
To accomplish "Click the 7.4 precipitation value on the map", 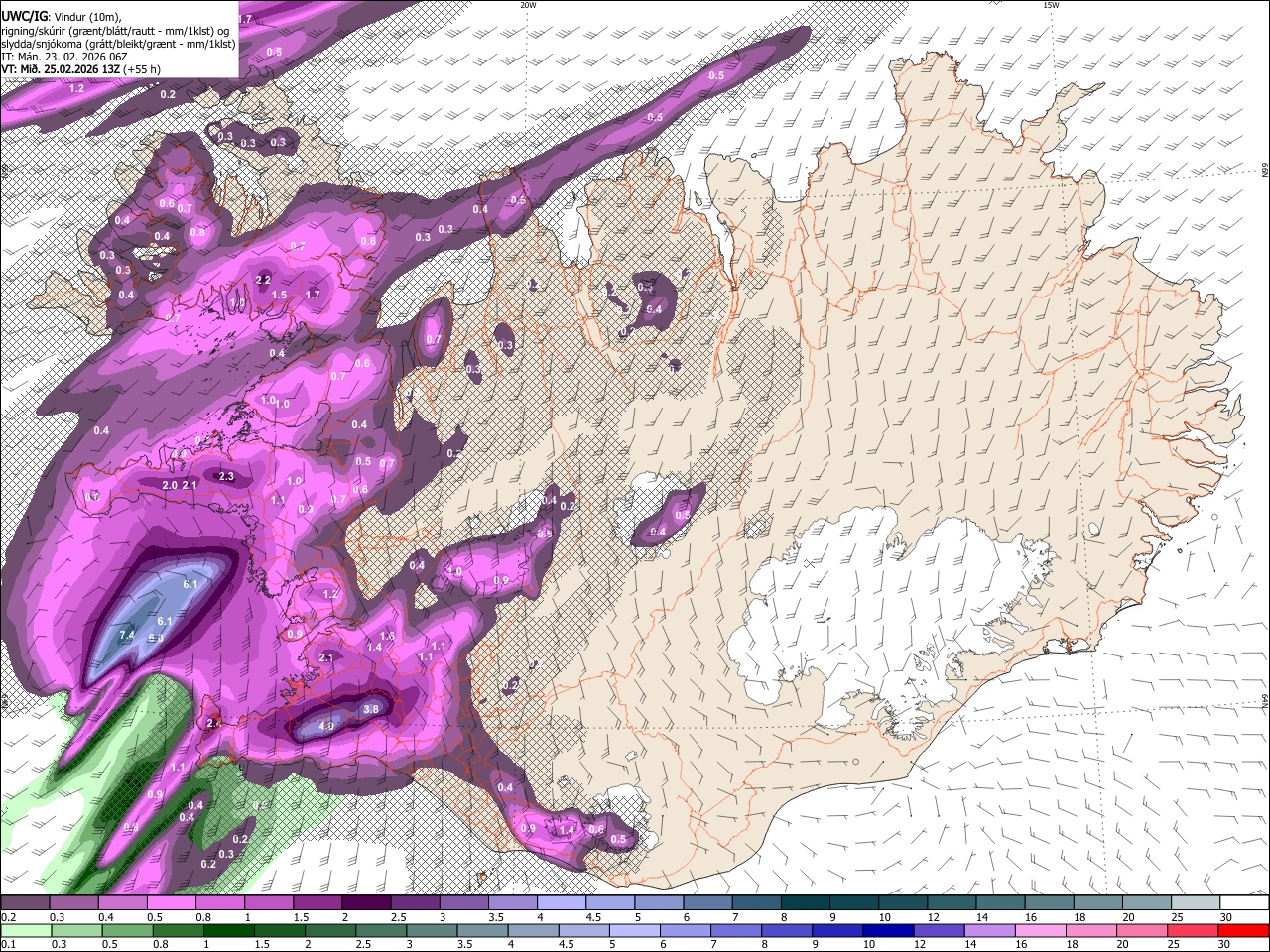I will [126, 635].
